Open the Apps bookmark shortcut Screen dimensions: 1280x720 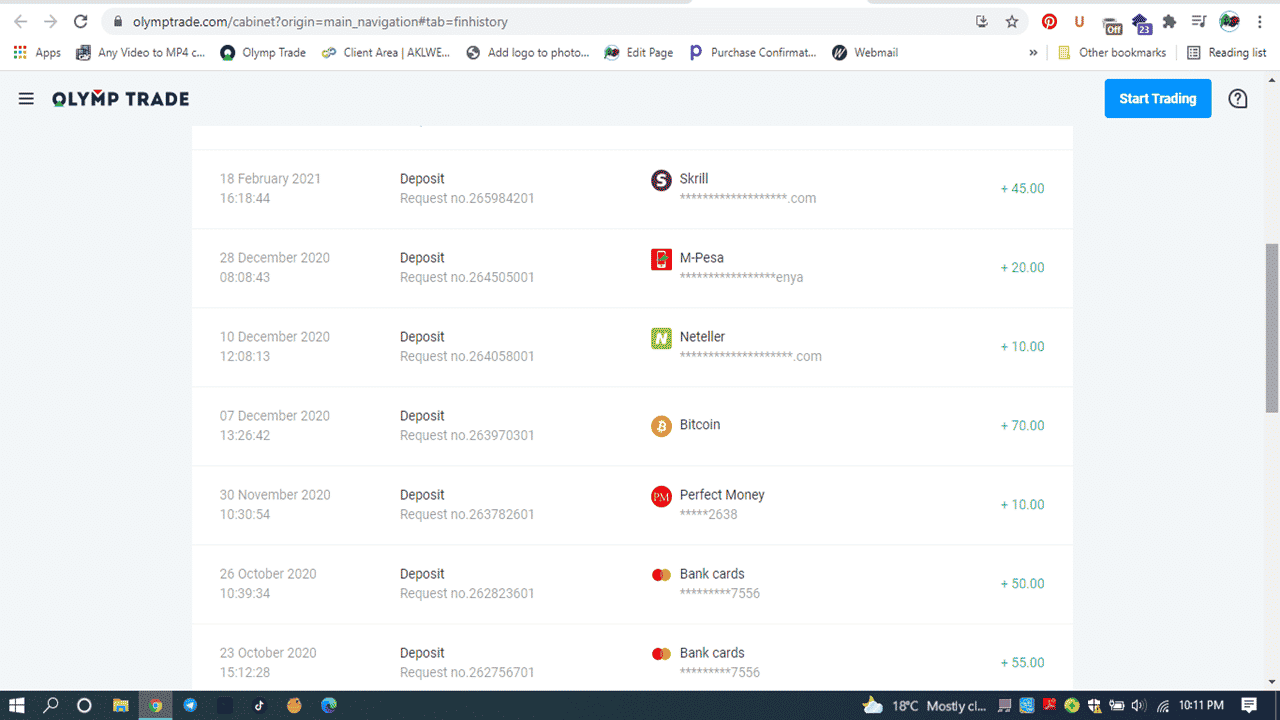pos(37,52)
